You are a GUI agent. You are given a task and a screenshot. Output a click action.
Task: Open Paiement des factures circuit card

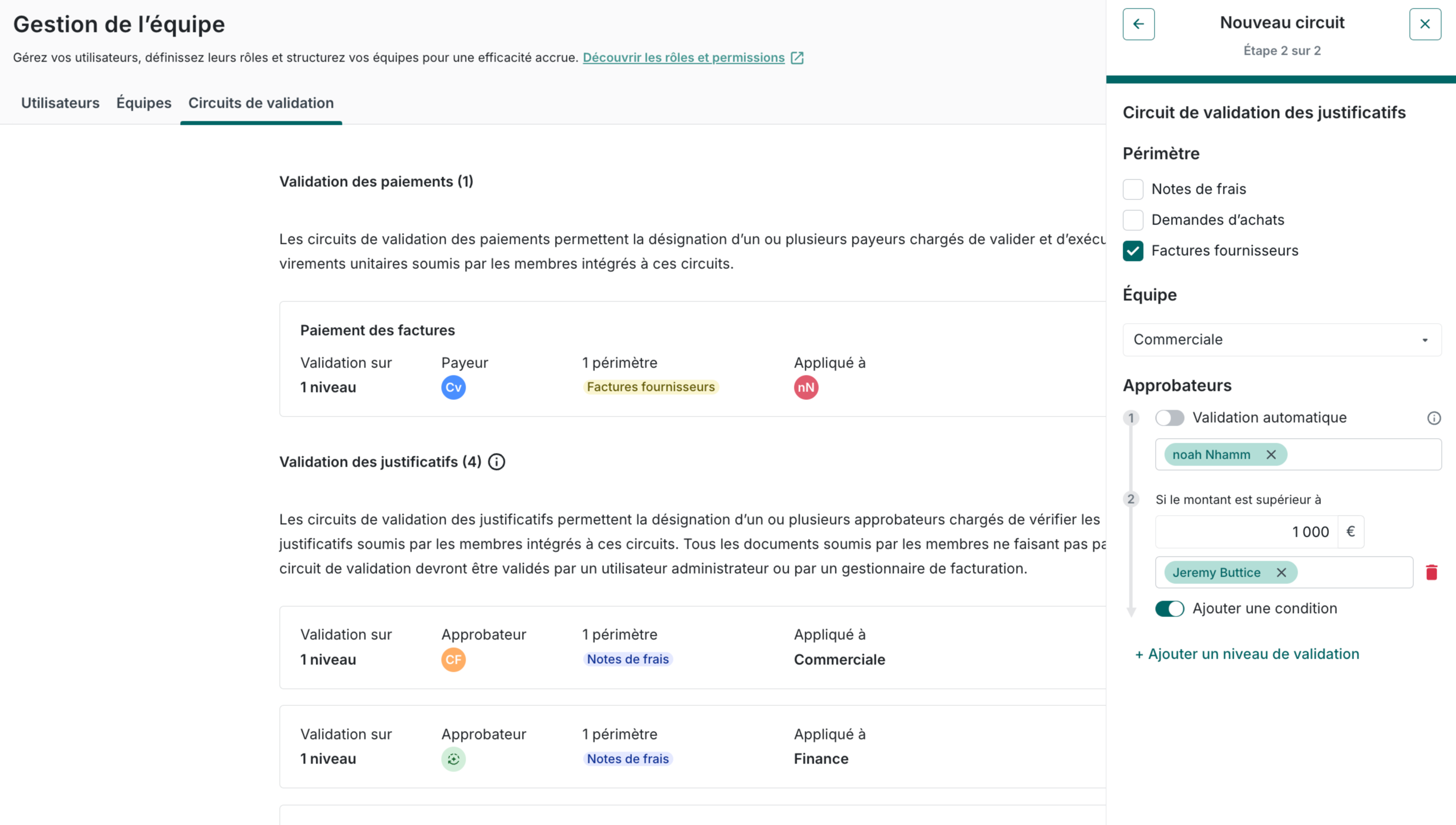(x=692, y=359)
